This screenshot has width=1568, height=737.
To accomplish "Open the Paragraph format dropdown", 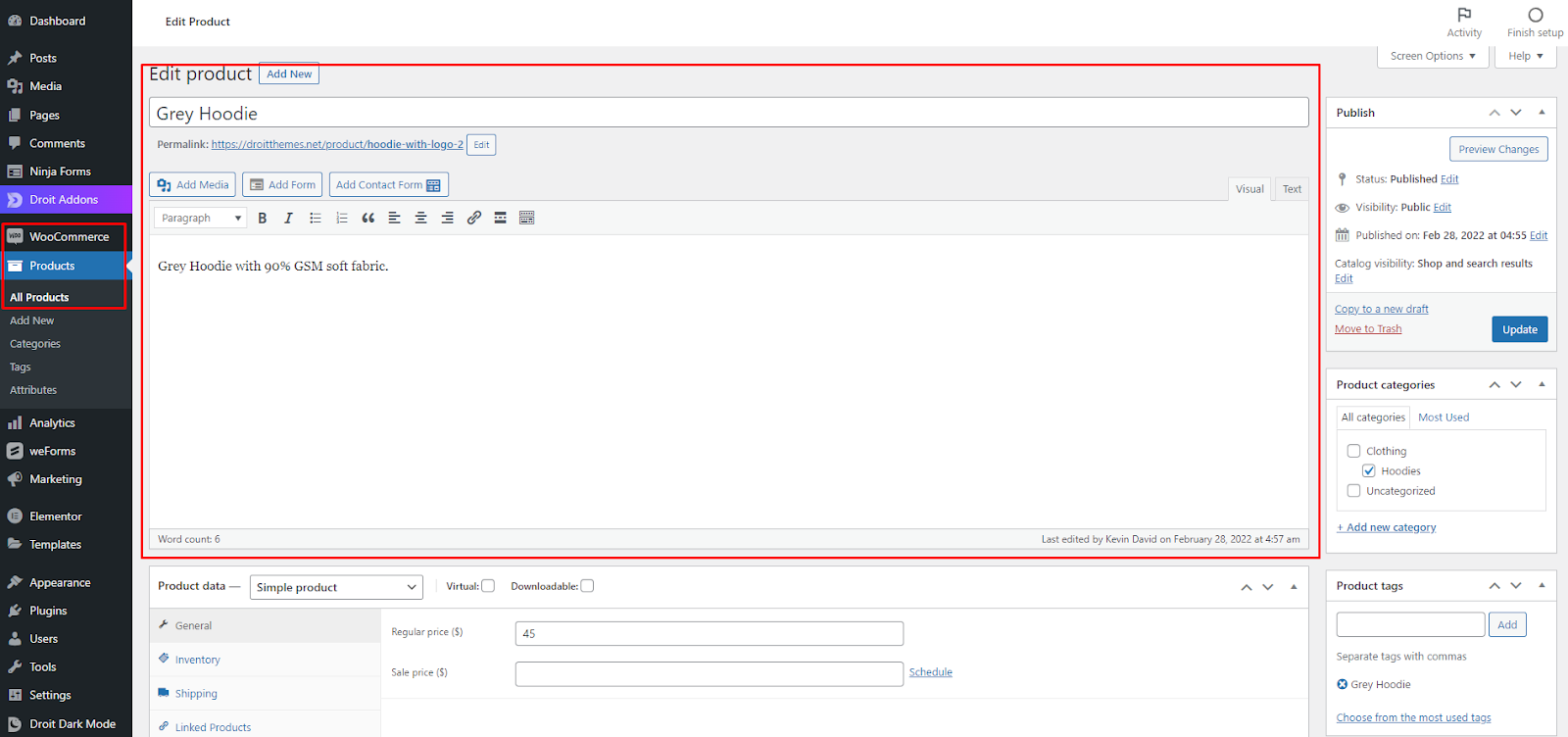I will (200, 218).
